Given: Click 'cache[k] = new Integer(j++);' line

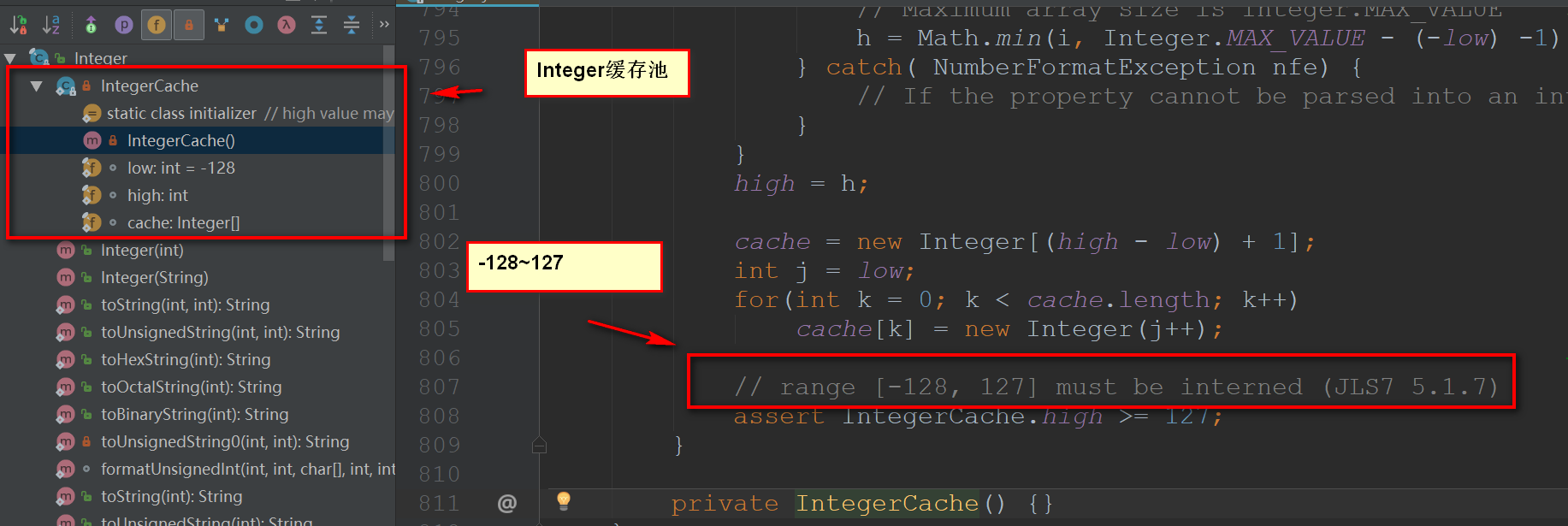Looking at the screenshot, I should 1009,329.
